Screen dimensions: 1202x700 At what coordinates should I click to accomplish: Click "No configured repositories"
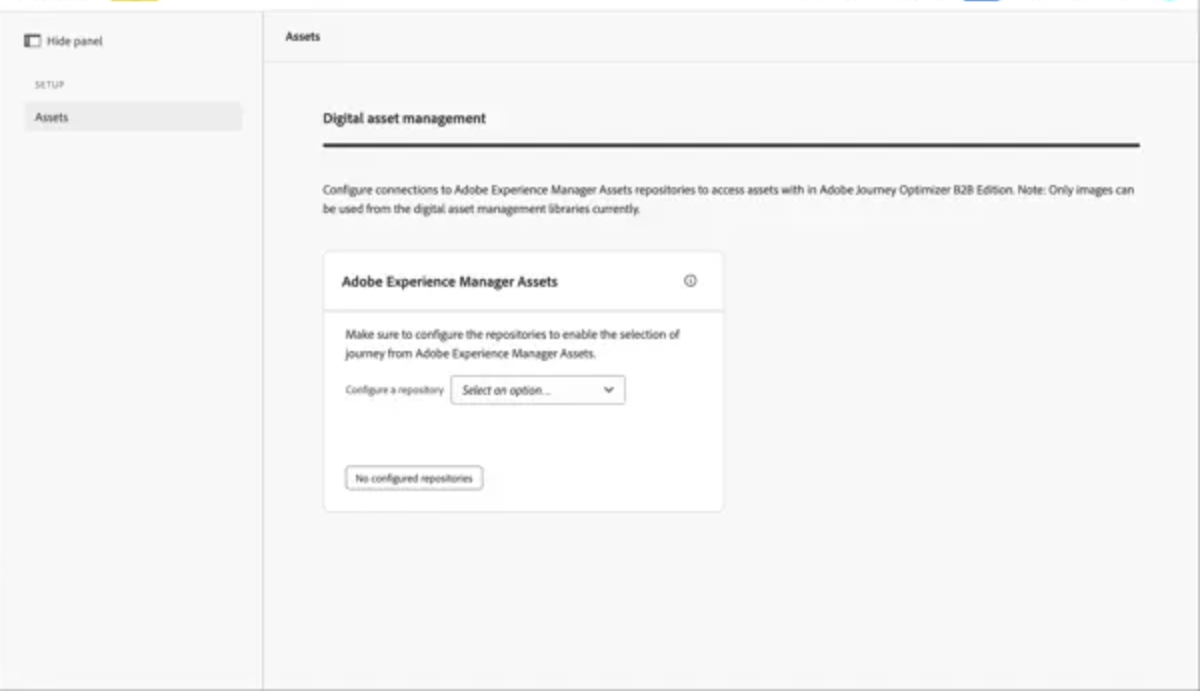point(413,478)
